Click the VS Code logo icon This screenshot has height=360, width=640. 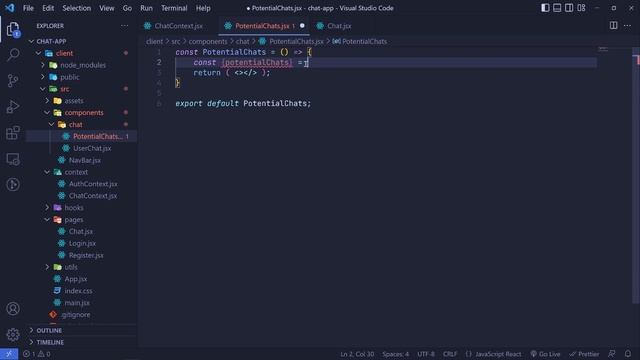10,8
